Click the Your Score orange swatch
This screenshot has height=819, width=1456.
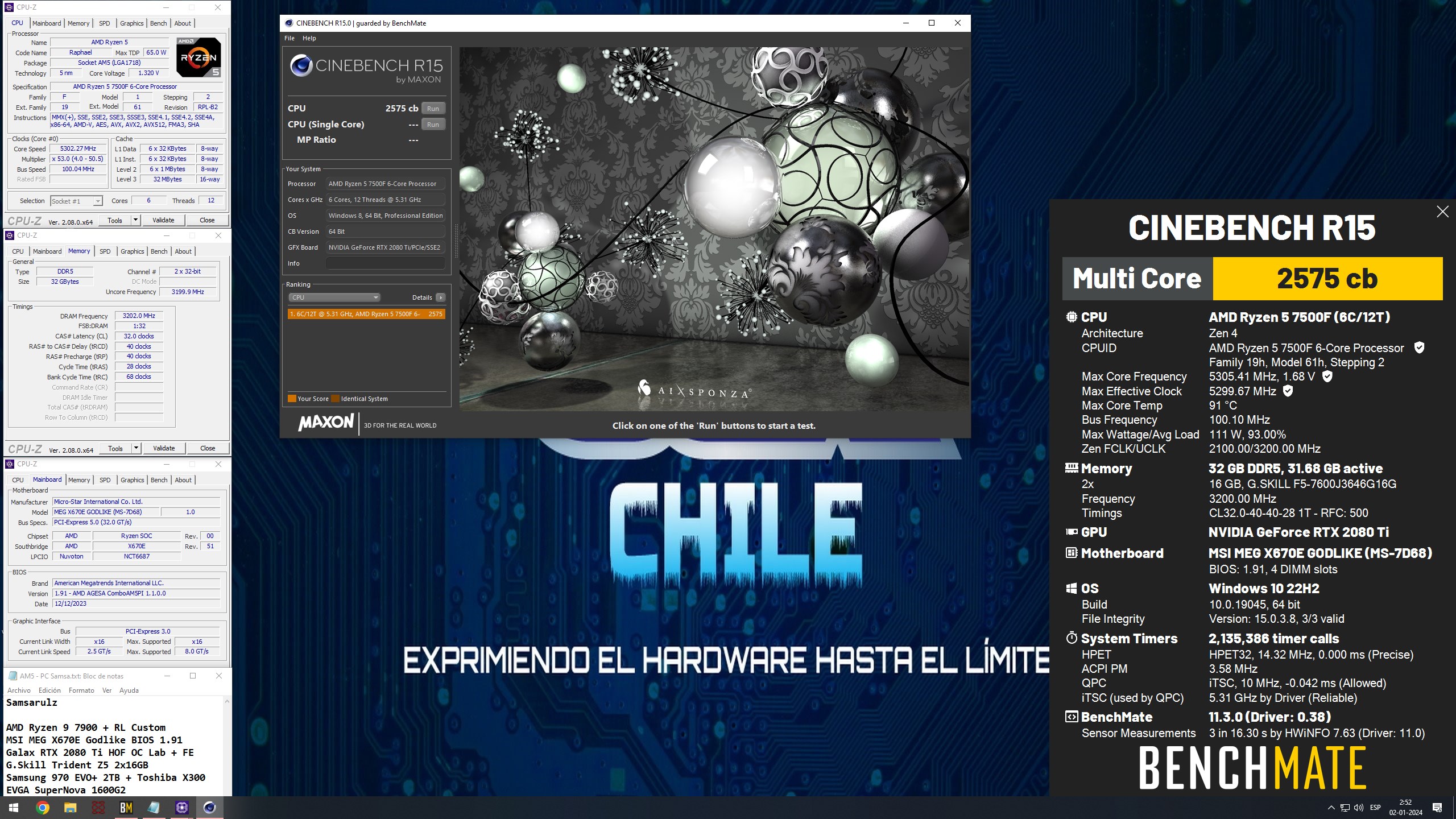(x=292, y=399)
